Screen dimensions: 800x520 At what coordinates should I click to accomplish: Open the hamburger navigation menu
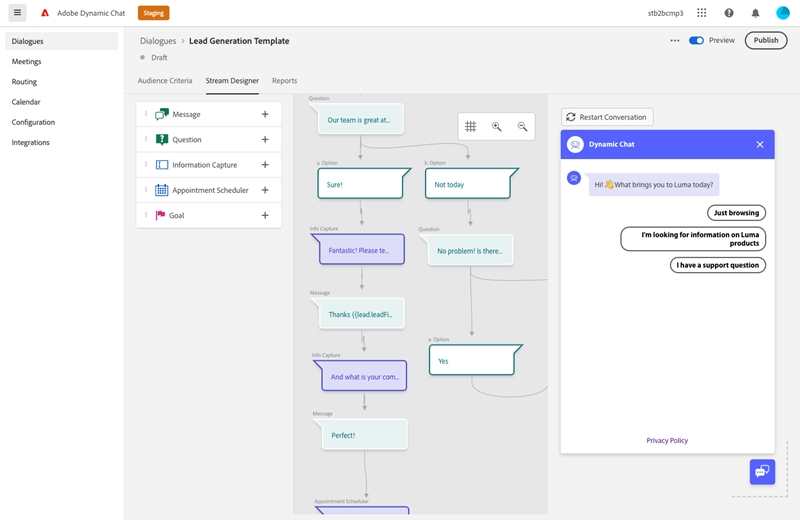pos(17,13)
